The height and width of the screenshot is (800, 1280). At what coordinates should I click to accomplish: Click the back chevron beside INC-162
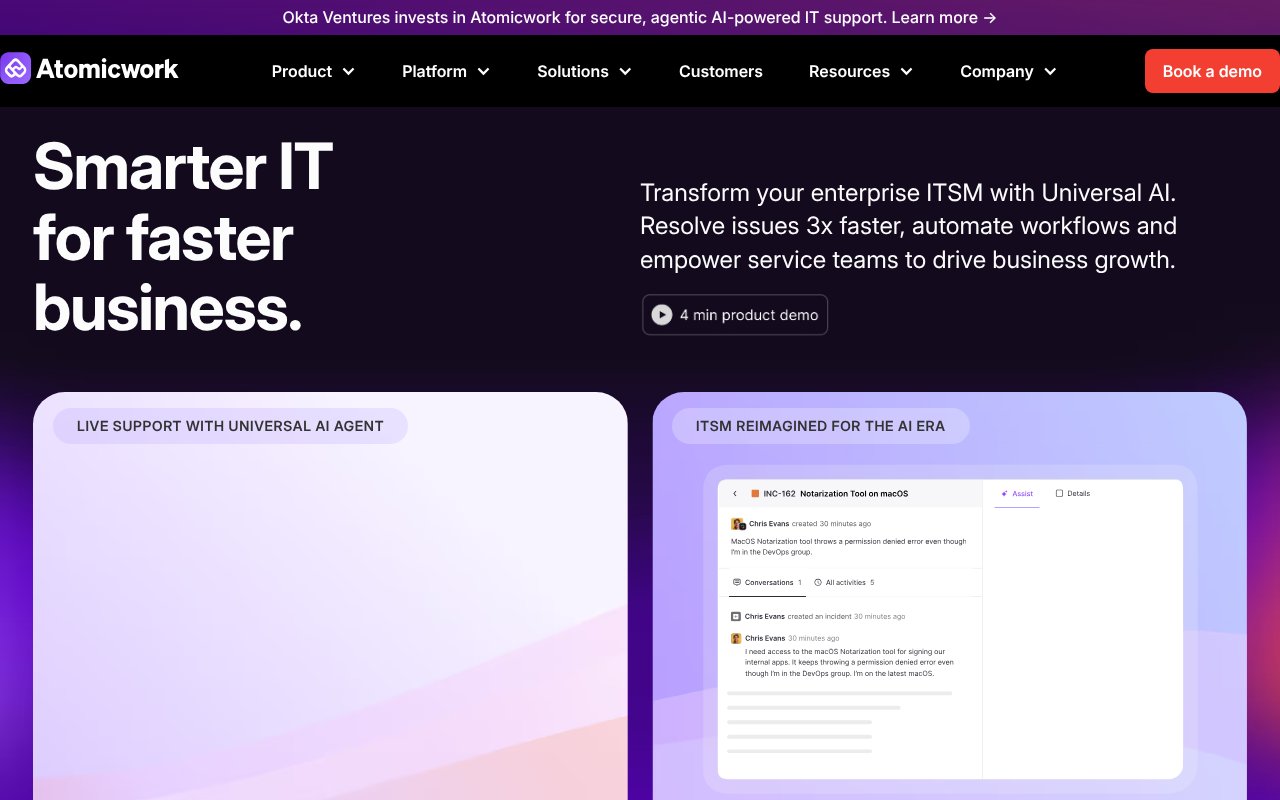pyautogui.click(x=735, y=493)
